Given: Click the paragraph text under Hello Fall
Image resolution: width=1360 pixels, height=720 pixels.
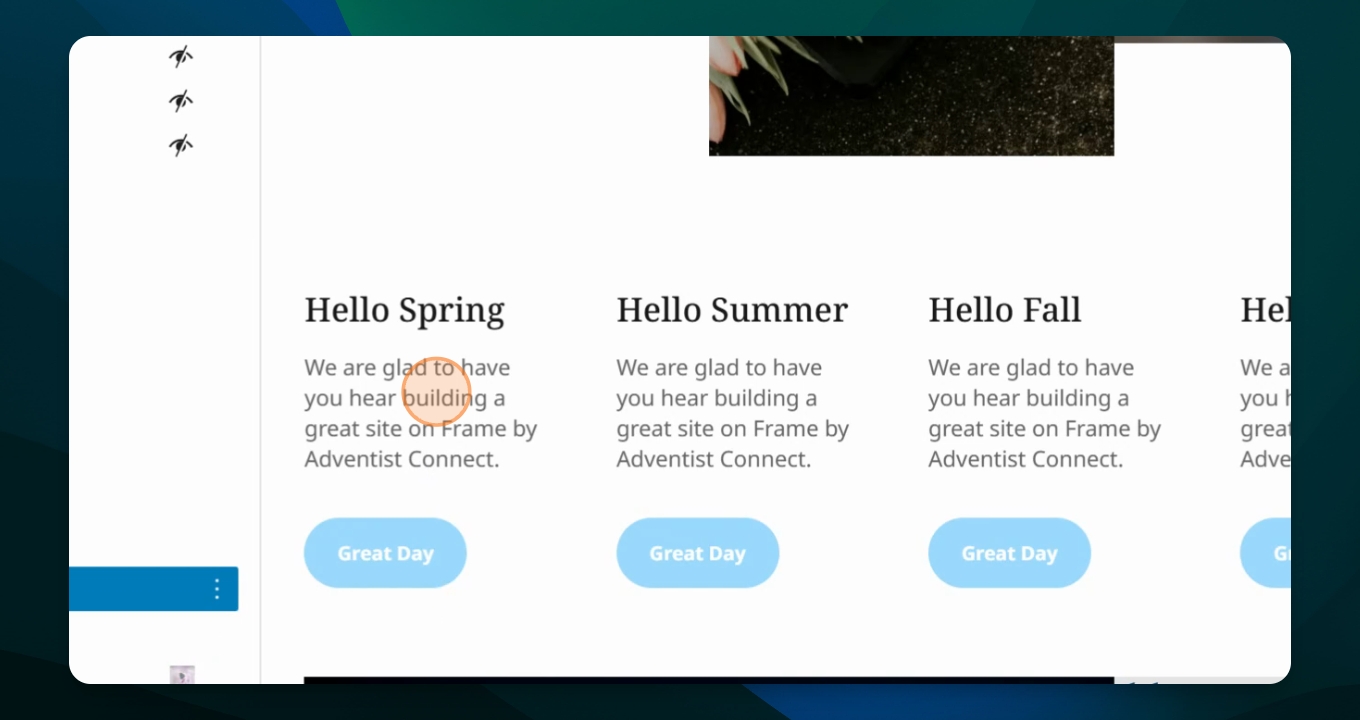Looking at the screenshot, I should coord(1044,413).
